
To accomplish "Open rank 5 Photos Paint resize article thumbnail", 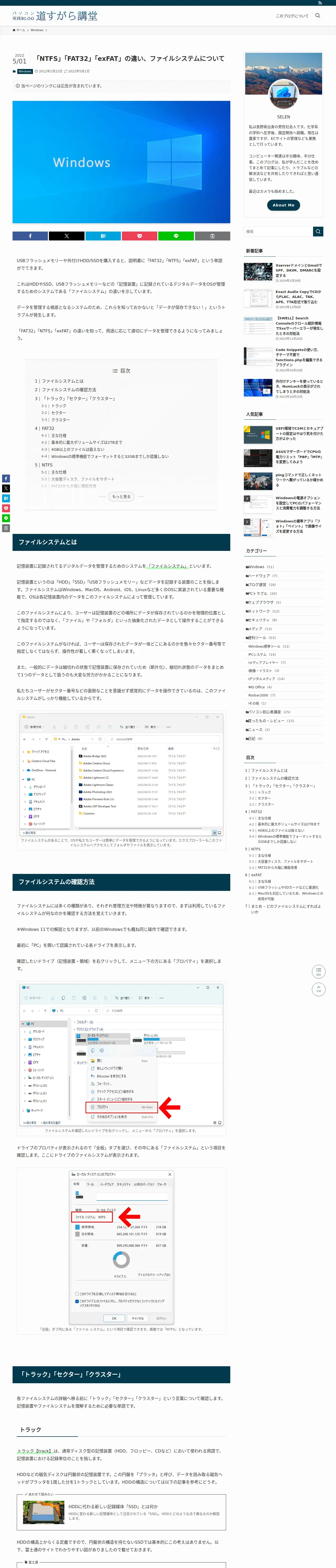I will pos(258,527).
